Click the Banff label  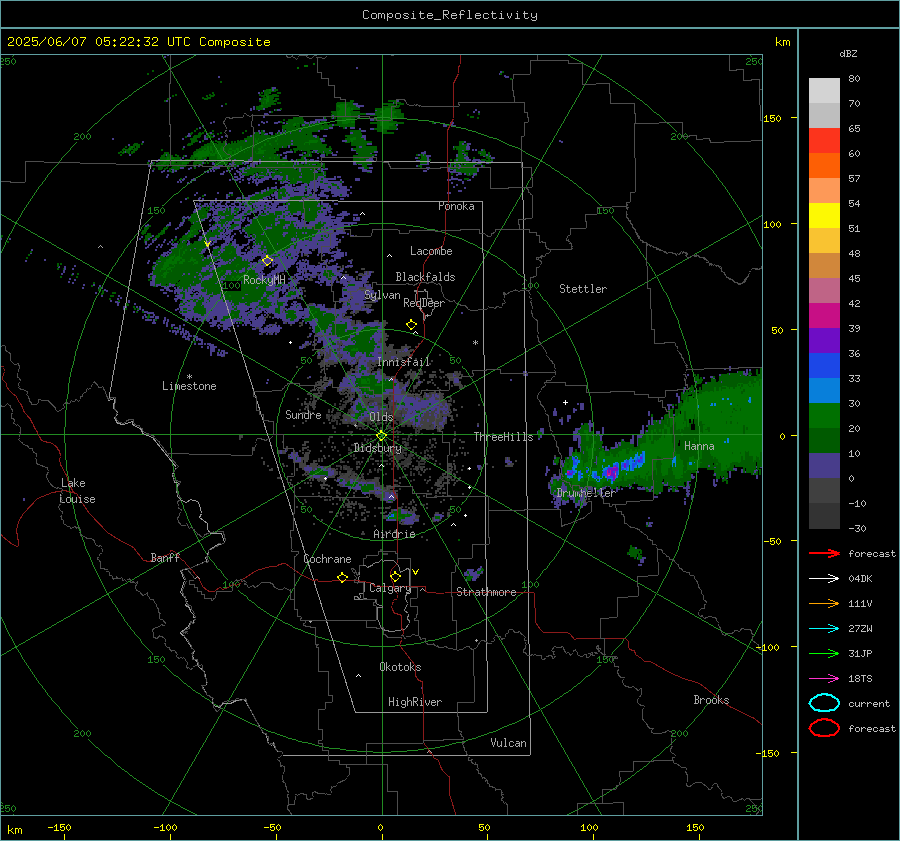165,557
